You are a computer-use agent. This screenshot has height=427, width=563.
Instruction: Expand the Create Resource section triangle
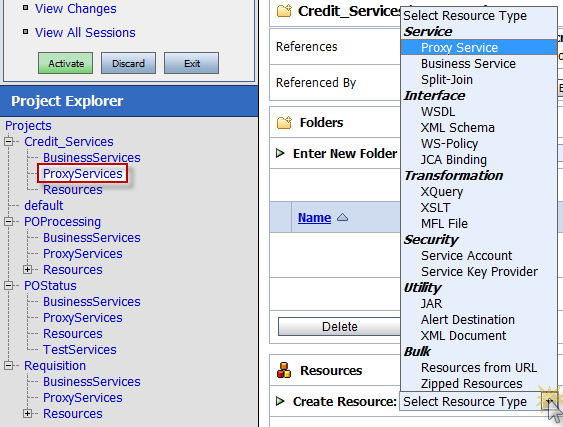coord(280,401)
